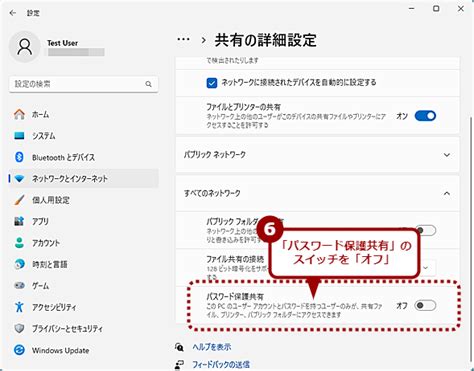474x371 pixels.
Task: Click the ゲーム controller icon
Action: (19, 286)
